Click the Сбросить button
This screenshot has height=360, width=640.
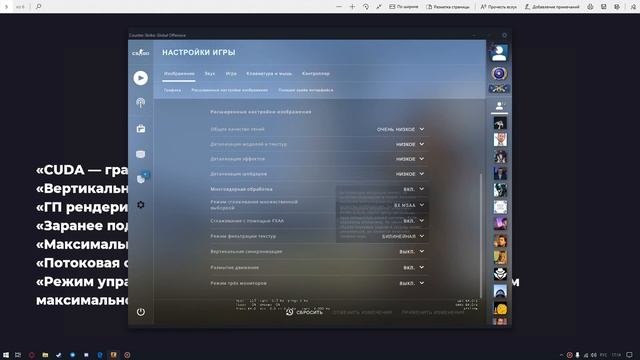304,312
